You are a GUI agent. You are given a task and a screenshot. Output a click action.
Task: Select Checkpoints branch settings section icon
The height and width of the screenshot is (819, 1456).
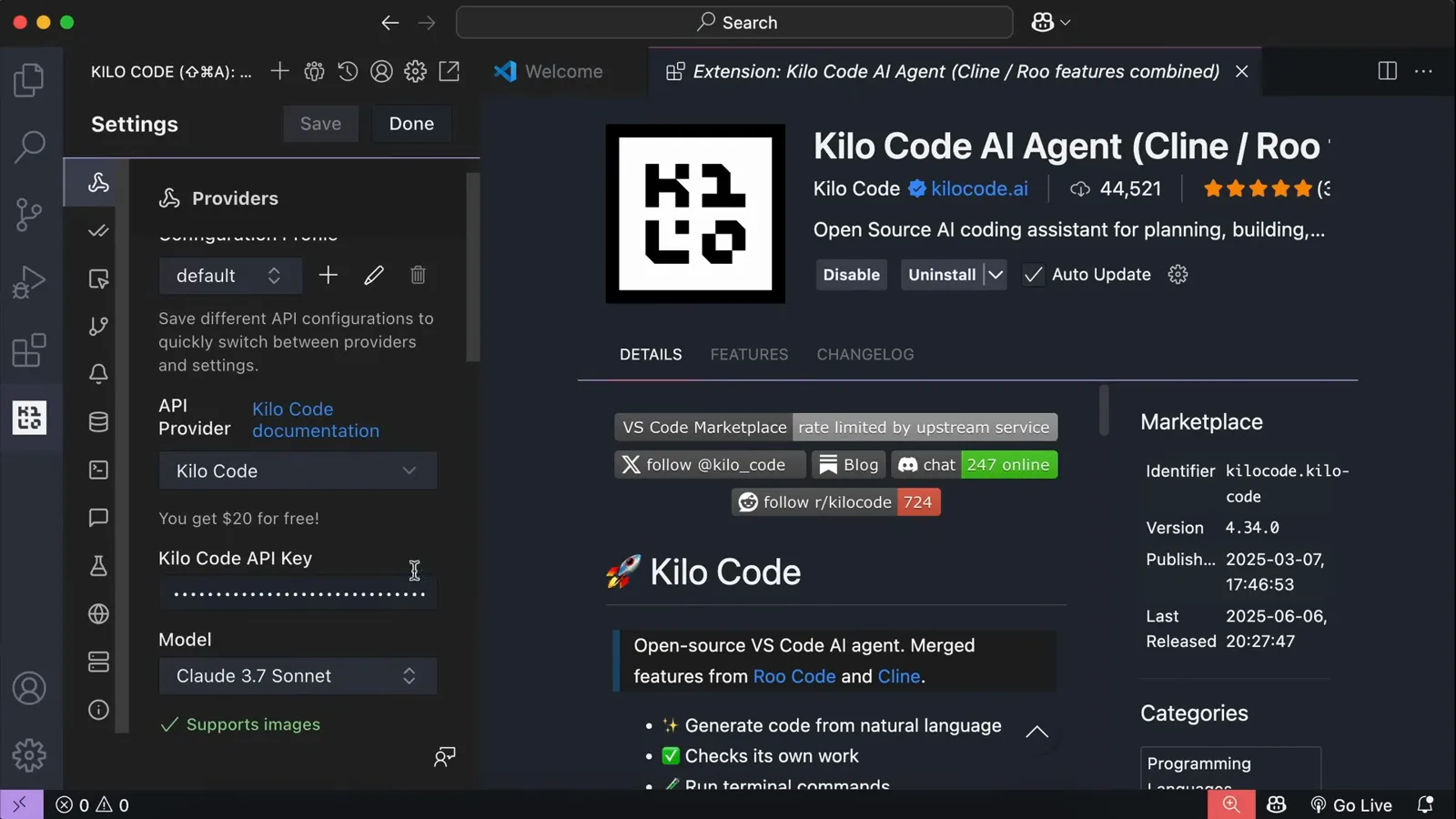[x=98, y=326]
